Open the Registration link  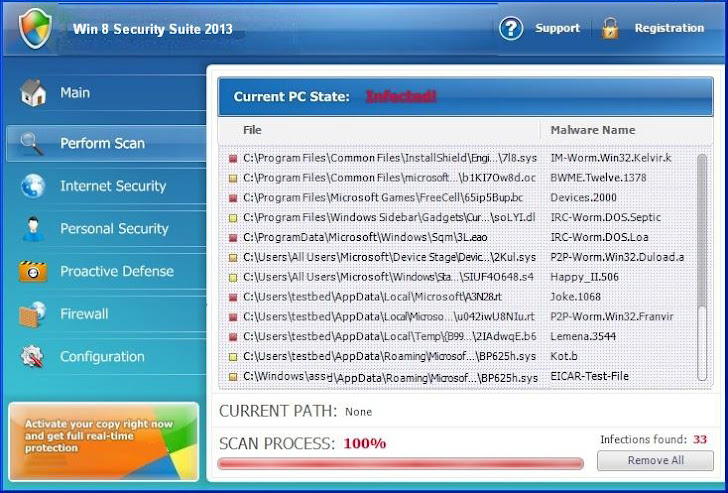[x=669, y=28]
